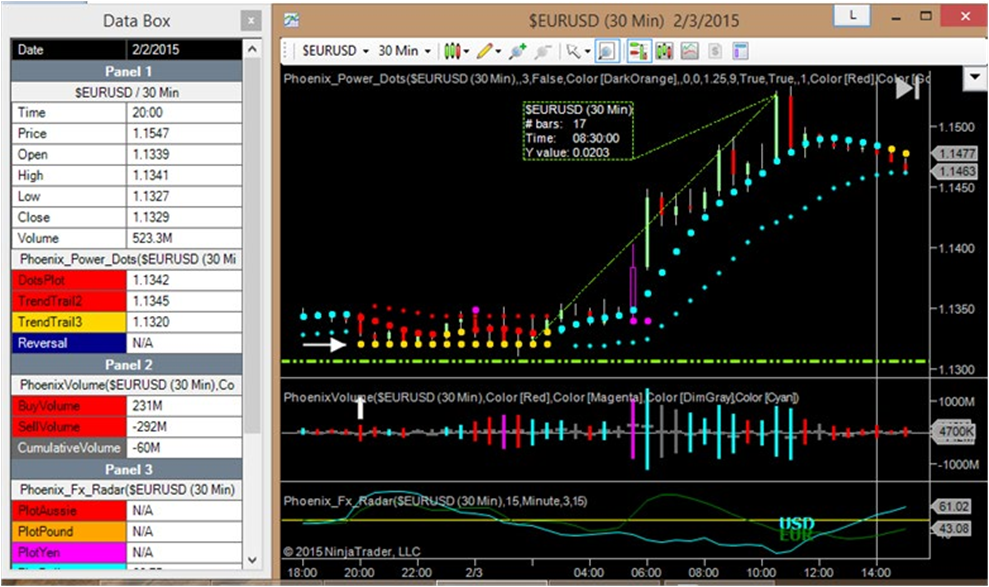
Task: Click the 1.1477 price marker
Action: point(955,153)
